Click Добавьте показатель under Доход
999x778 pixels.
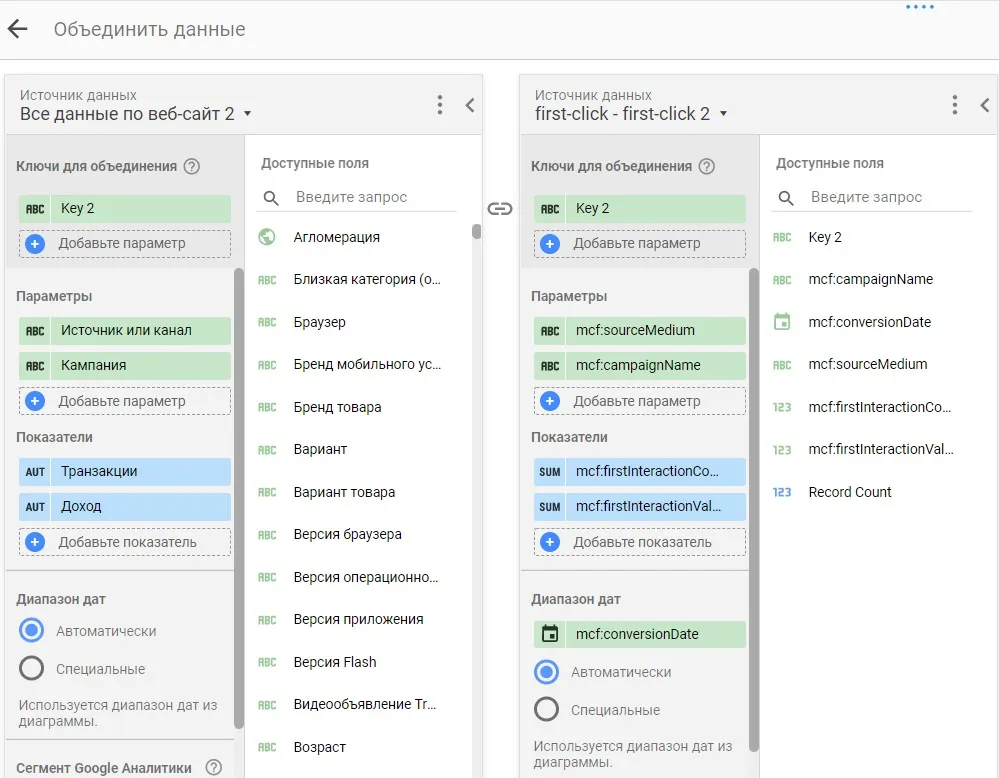click(125, 542)
